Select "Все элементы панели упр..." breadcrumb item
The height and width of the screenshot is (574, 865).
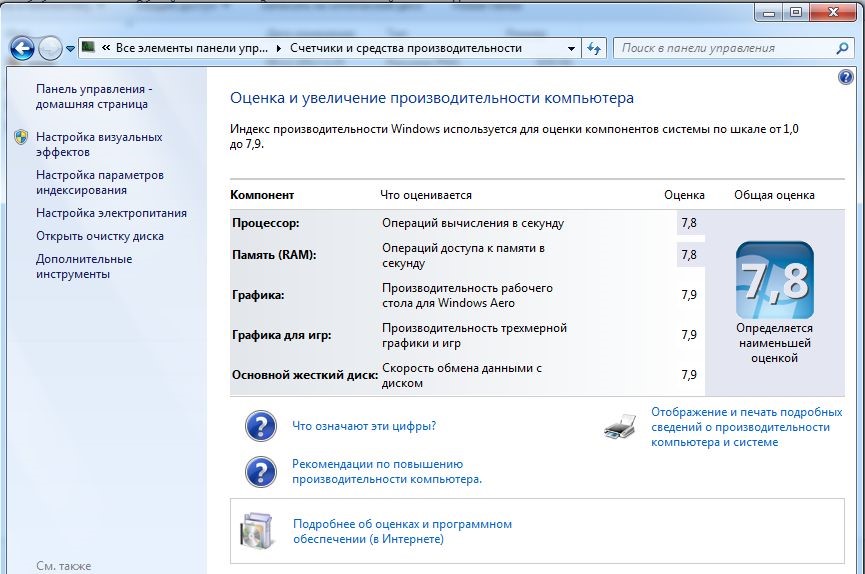click(x=192, y=48)
